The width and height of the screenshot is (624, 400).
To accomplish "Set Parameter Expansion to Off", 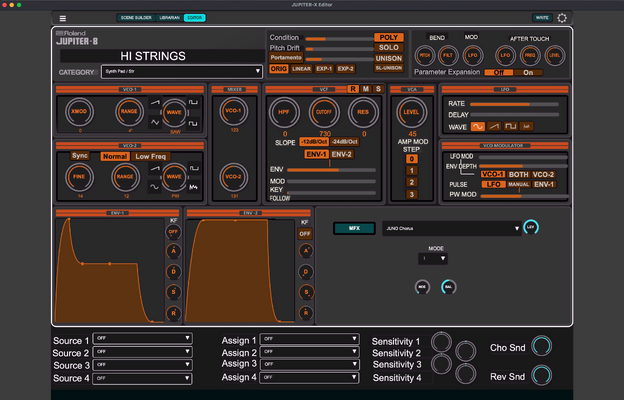I will point(499,72).
